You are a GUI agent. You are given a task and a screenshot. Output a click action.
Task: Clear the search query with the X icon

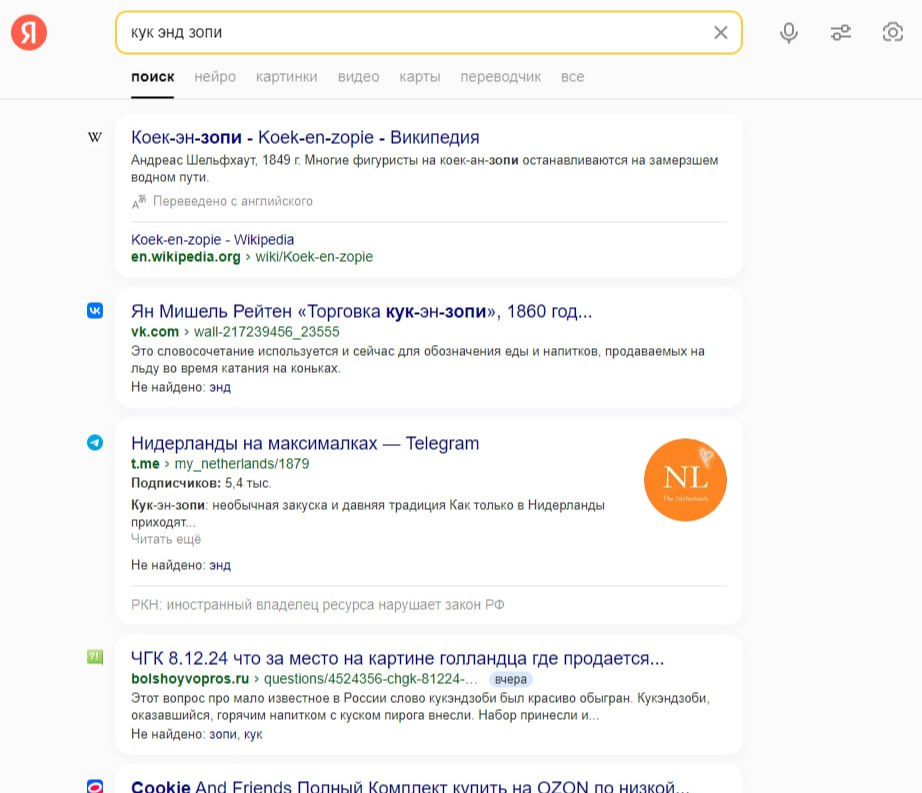[x=720, y=32]
